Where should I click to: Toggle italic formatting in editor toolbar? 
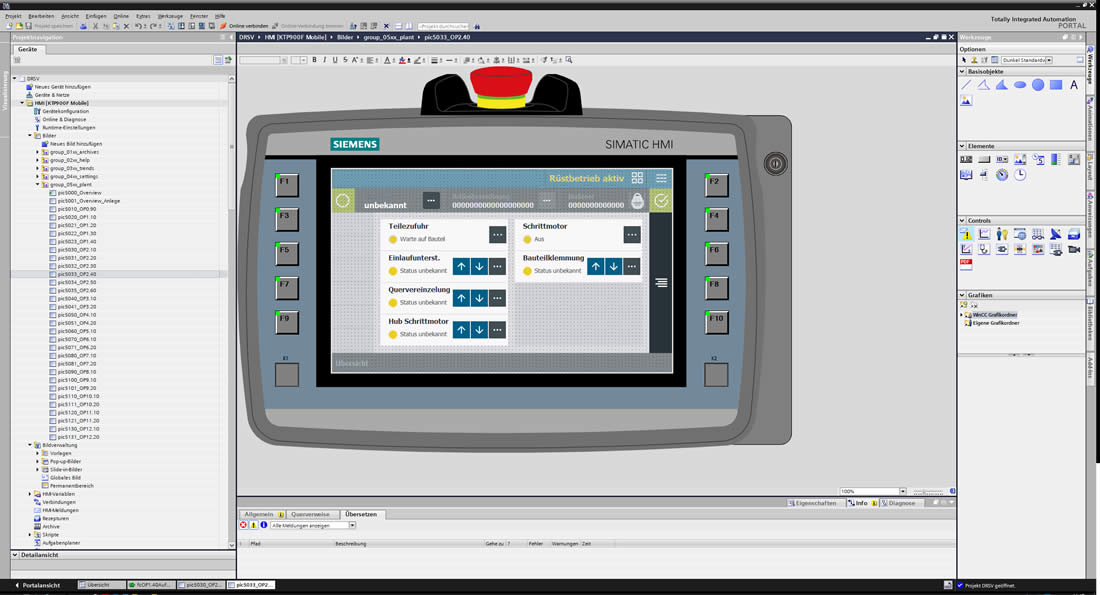pos(324,60)
